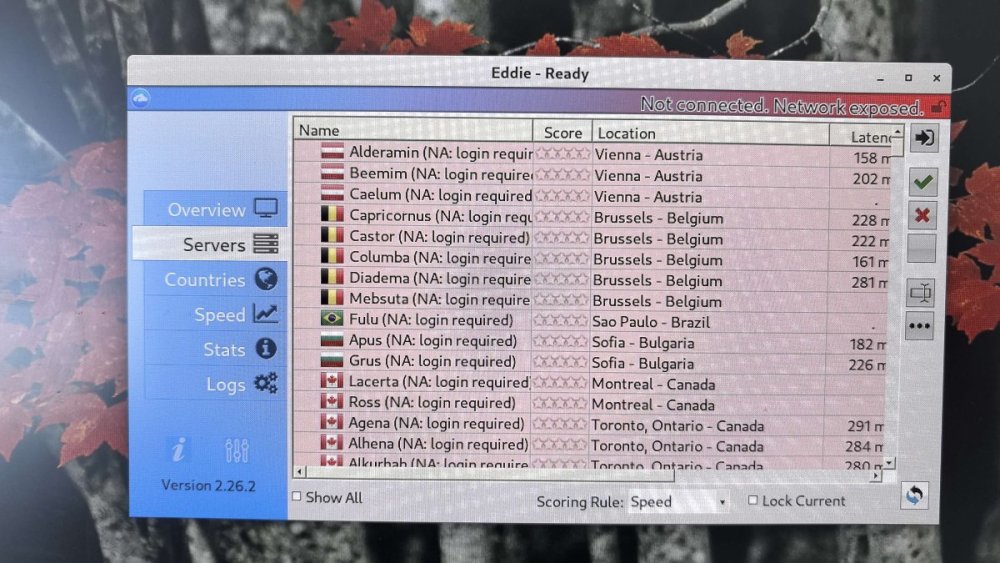Maximize the Eddie window
1000x563 pixels.
coord(909,78)
